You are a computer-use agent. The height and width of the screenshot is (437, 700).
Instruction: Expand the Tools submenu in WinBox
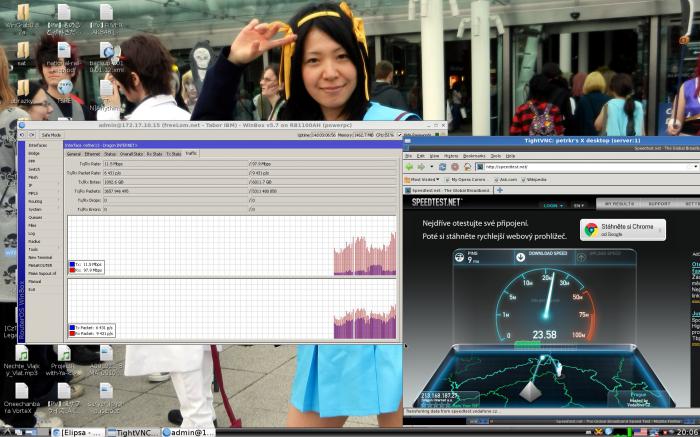[x=33, y=250]
